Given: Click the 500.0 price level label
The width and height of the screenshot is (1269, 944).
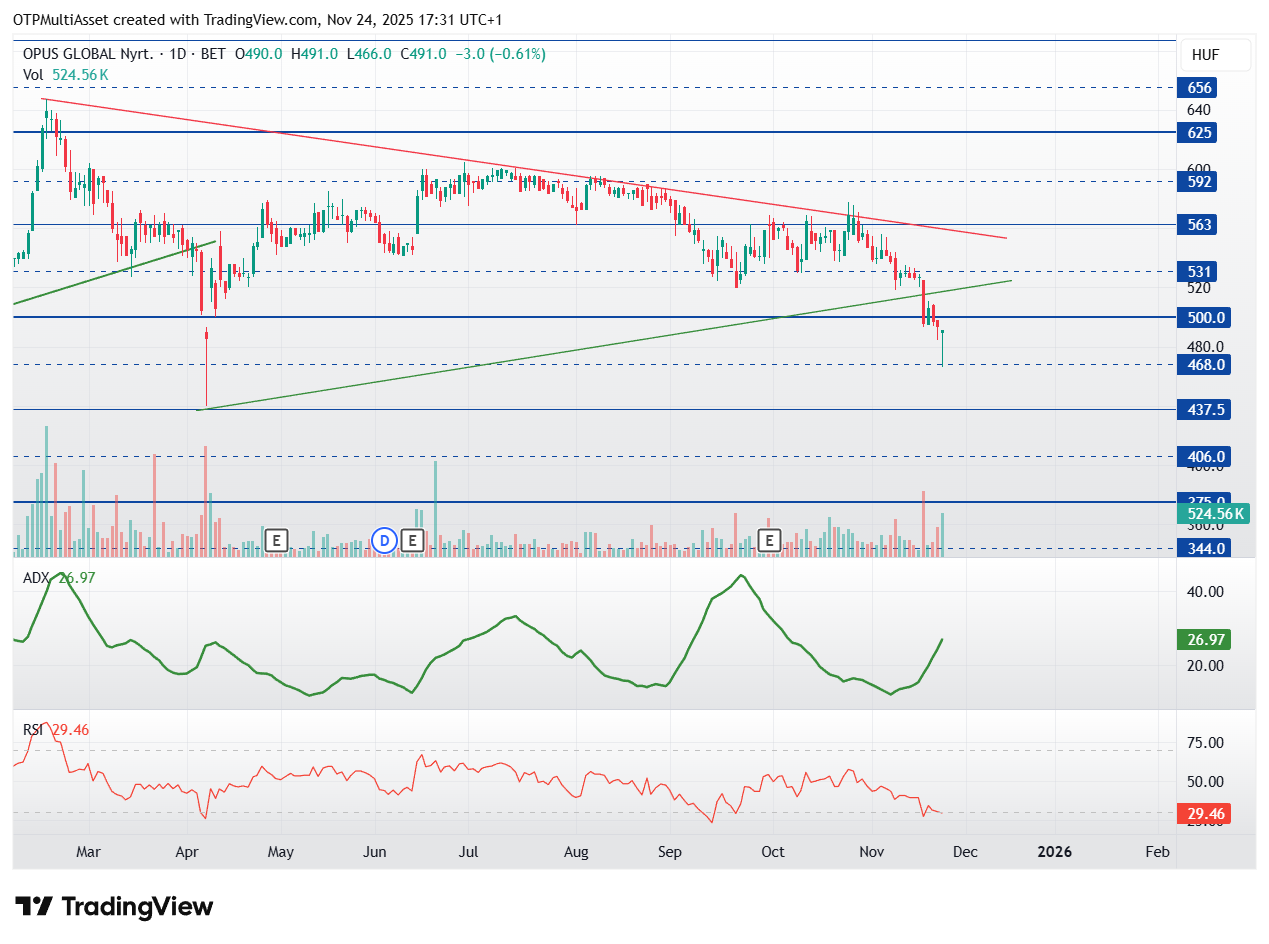Looking at the screenshot, I should (1201, 317).
